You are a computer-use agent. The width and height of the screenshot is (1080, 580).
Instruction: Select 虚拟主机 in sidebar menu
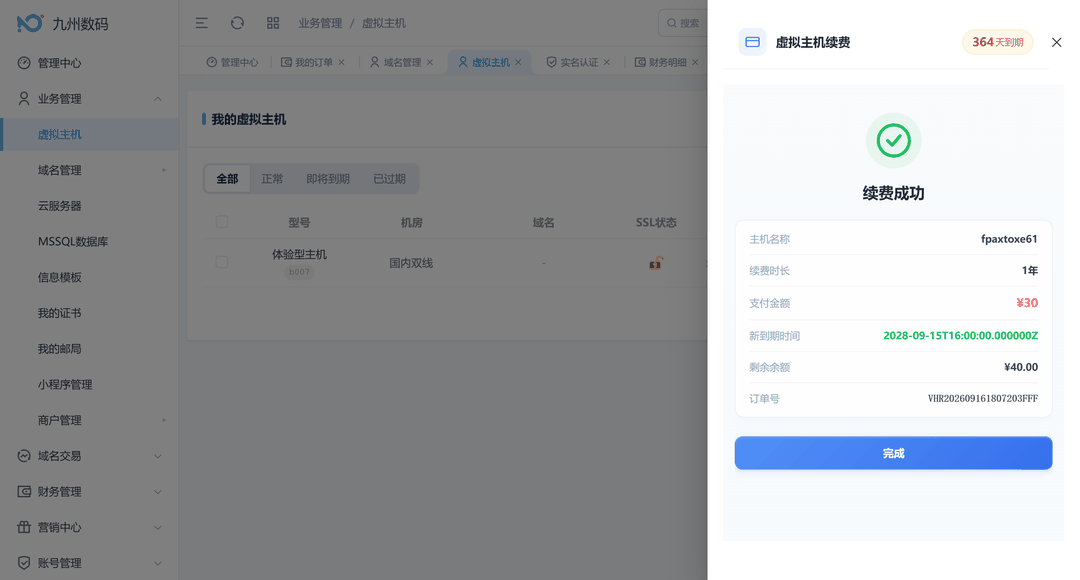90,134
